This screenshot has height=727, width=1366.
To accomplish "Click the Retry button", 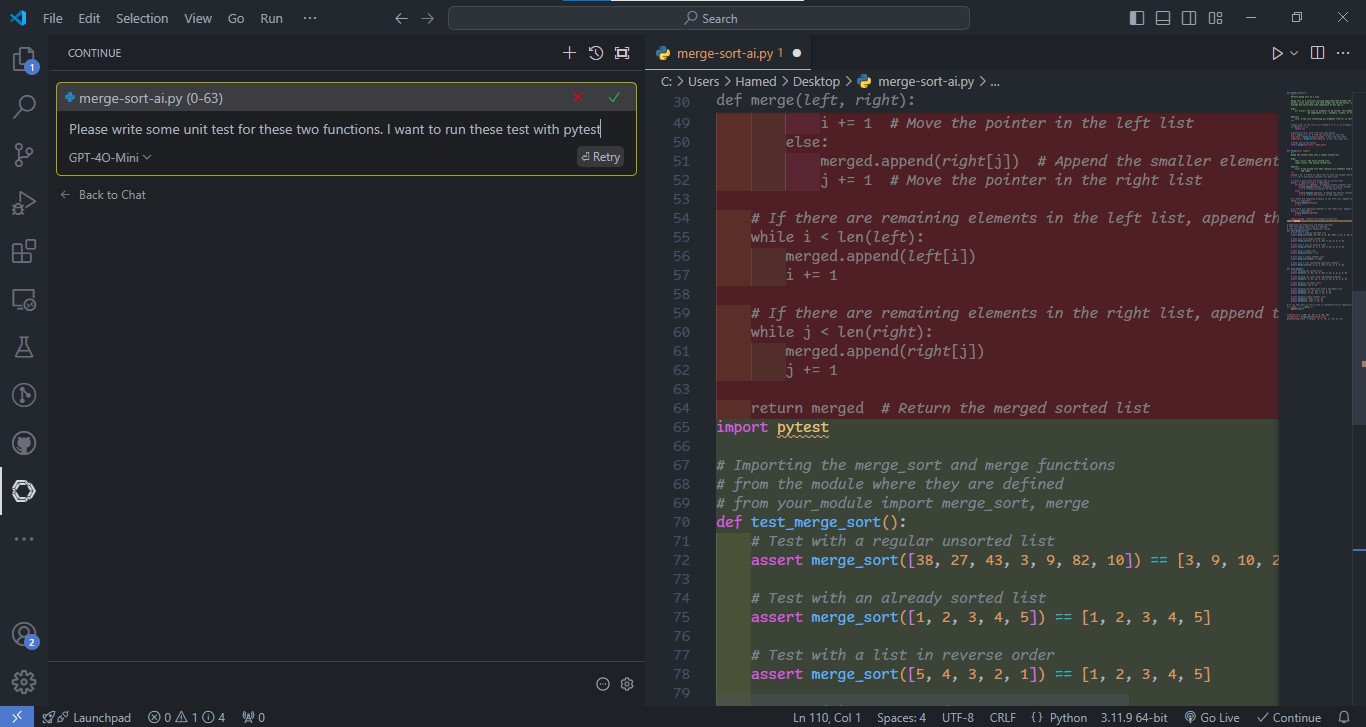I will (x=600, y=157).
